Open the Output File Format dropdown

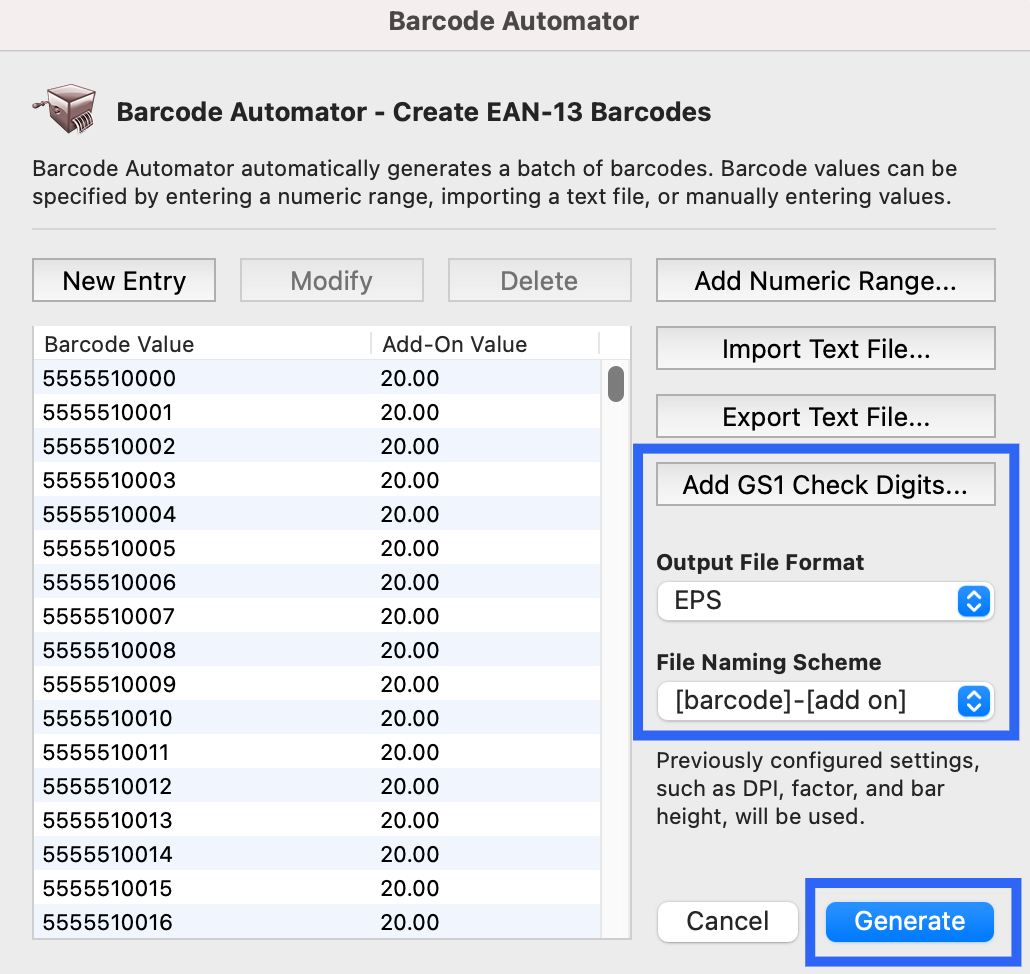(x=825, y=600)
